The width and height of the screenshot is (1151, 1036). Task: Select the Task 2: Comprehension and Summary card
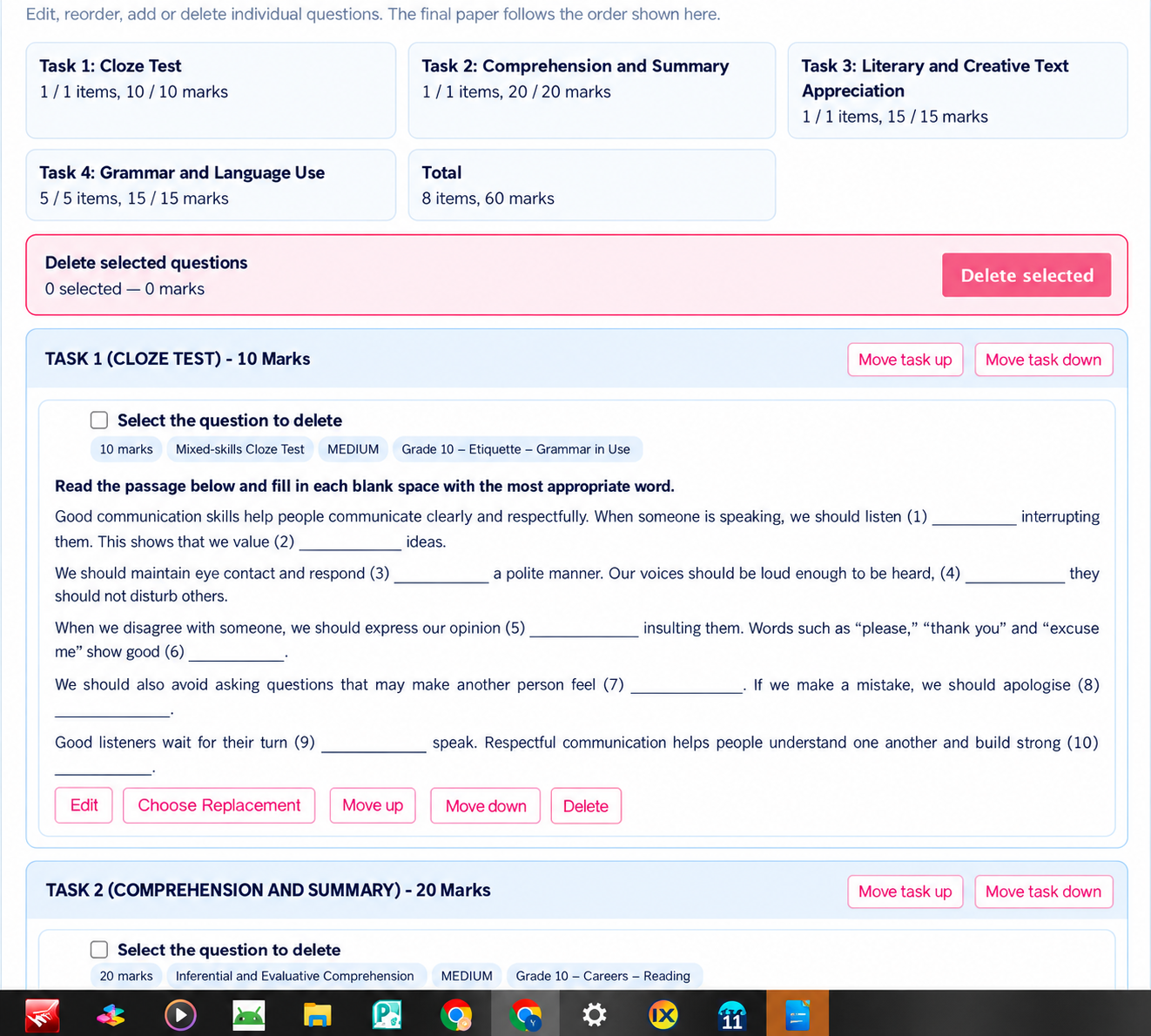tap(592, 91)
